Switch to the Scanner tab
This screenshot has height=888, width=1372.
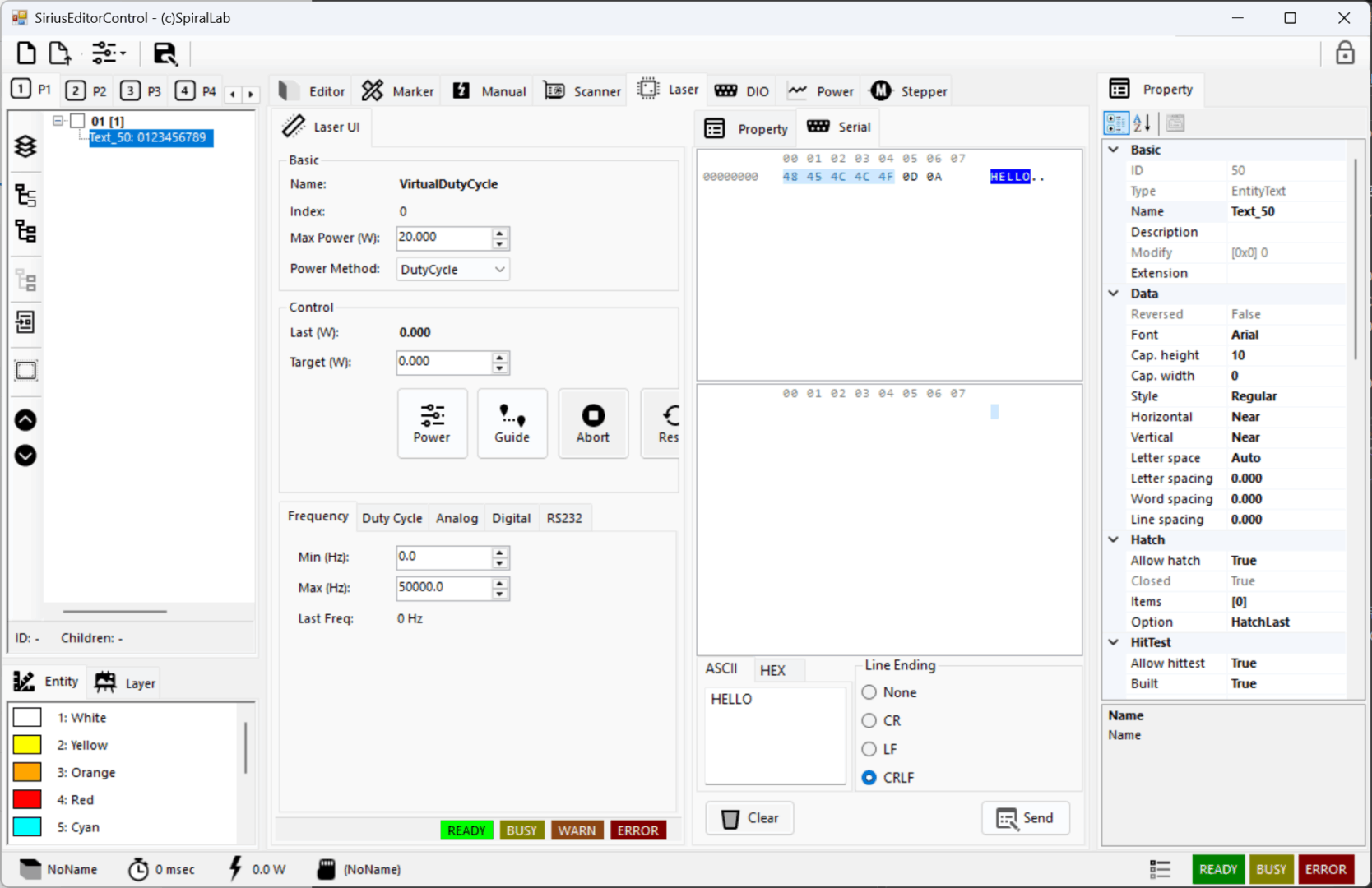pos(582,91)
